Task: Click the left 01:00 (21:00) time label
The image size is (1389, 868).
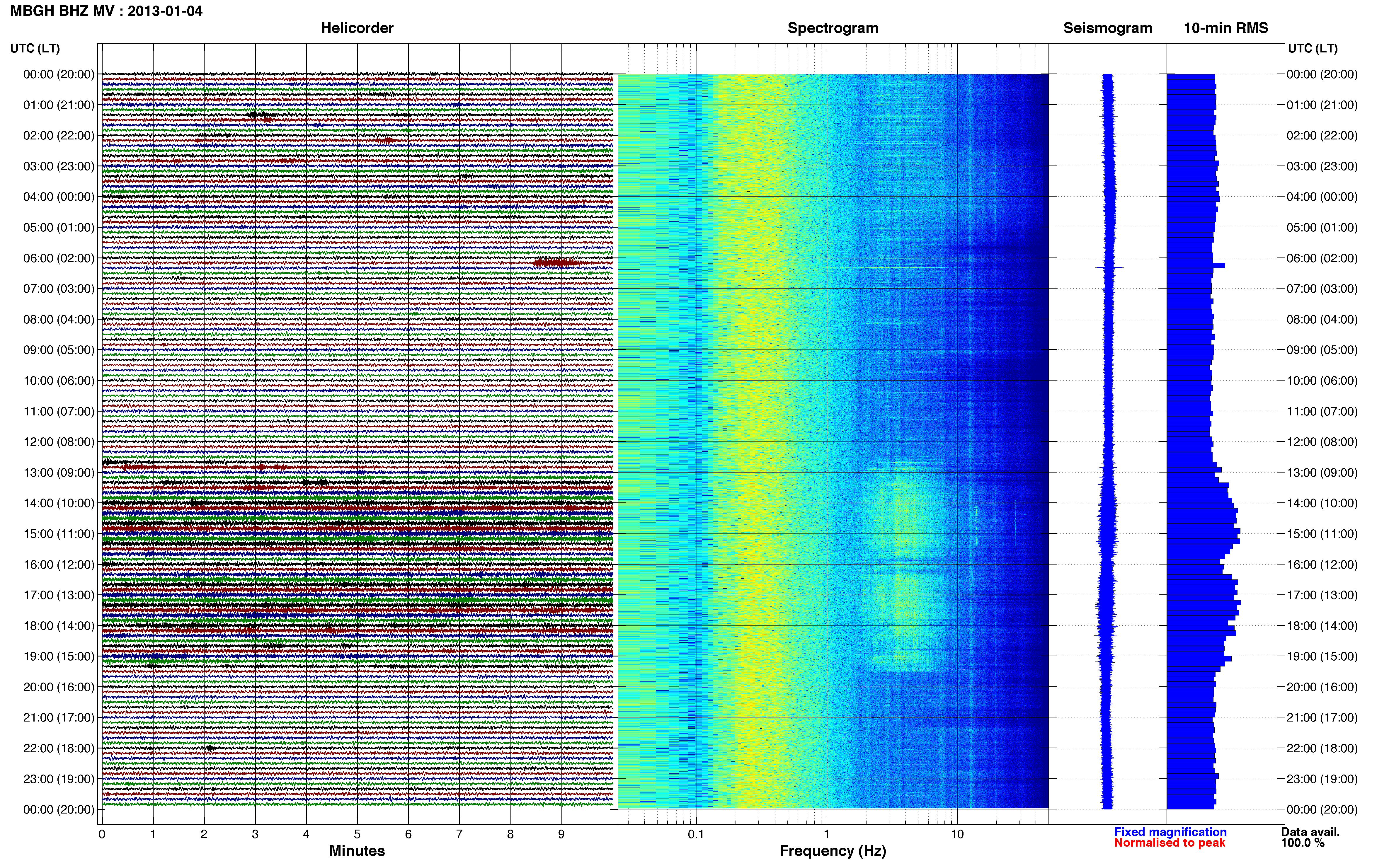Action: [59, 105]
